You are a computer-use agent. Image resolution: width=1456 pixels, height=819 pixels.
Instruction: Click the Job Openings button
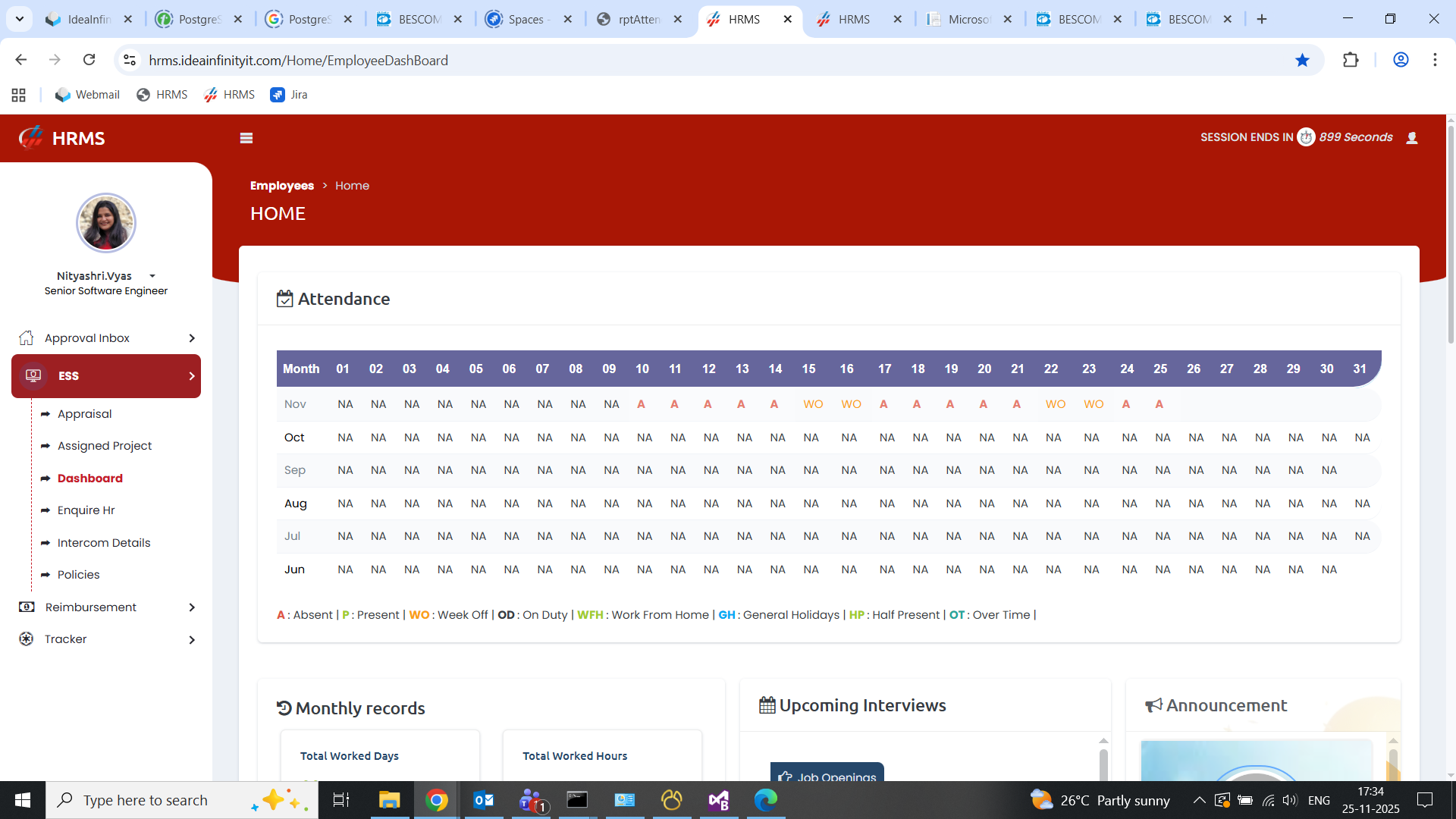(x=827, y=775)
